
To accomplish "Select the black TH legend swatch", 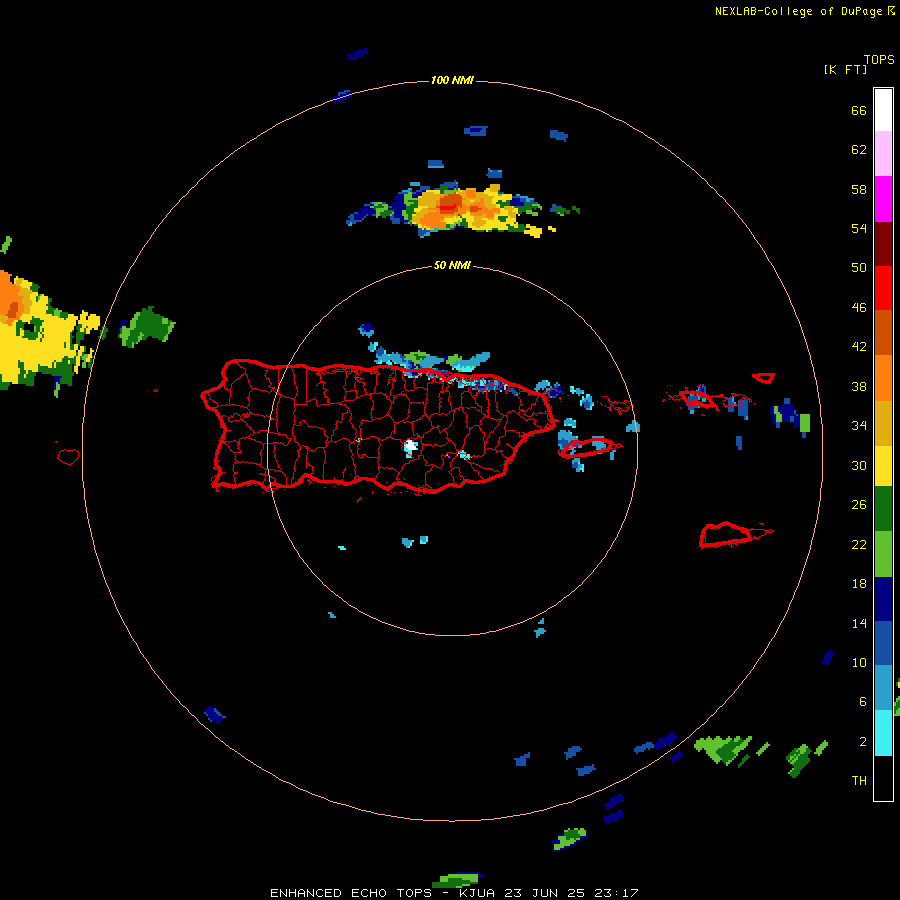I will tap(883, 778).
